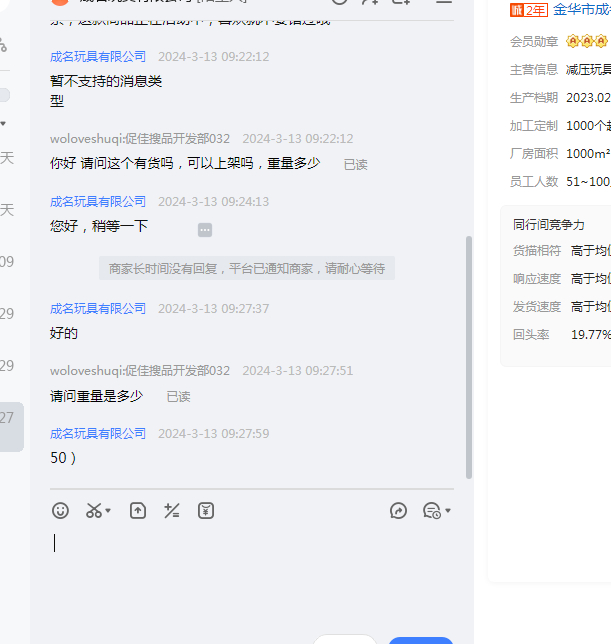Select the highlighted 27 conversation in sidebar
Viewport: 611px width, 644px height.
pyautogui.click(x=10, y=418)
